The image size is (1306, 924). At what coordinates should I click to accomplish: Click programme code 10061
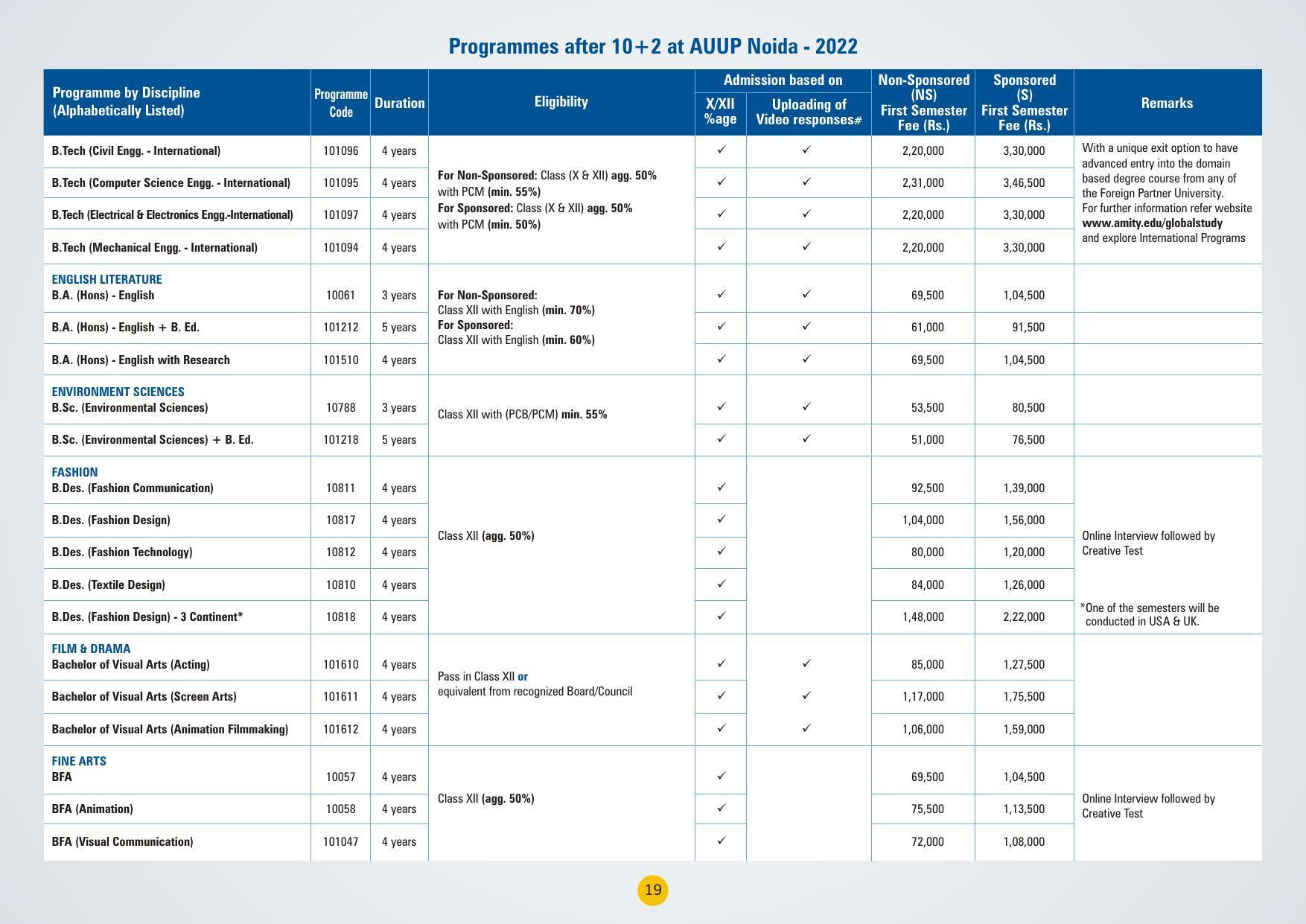pyautogui.click(x=340, y=295)
